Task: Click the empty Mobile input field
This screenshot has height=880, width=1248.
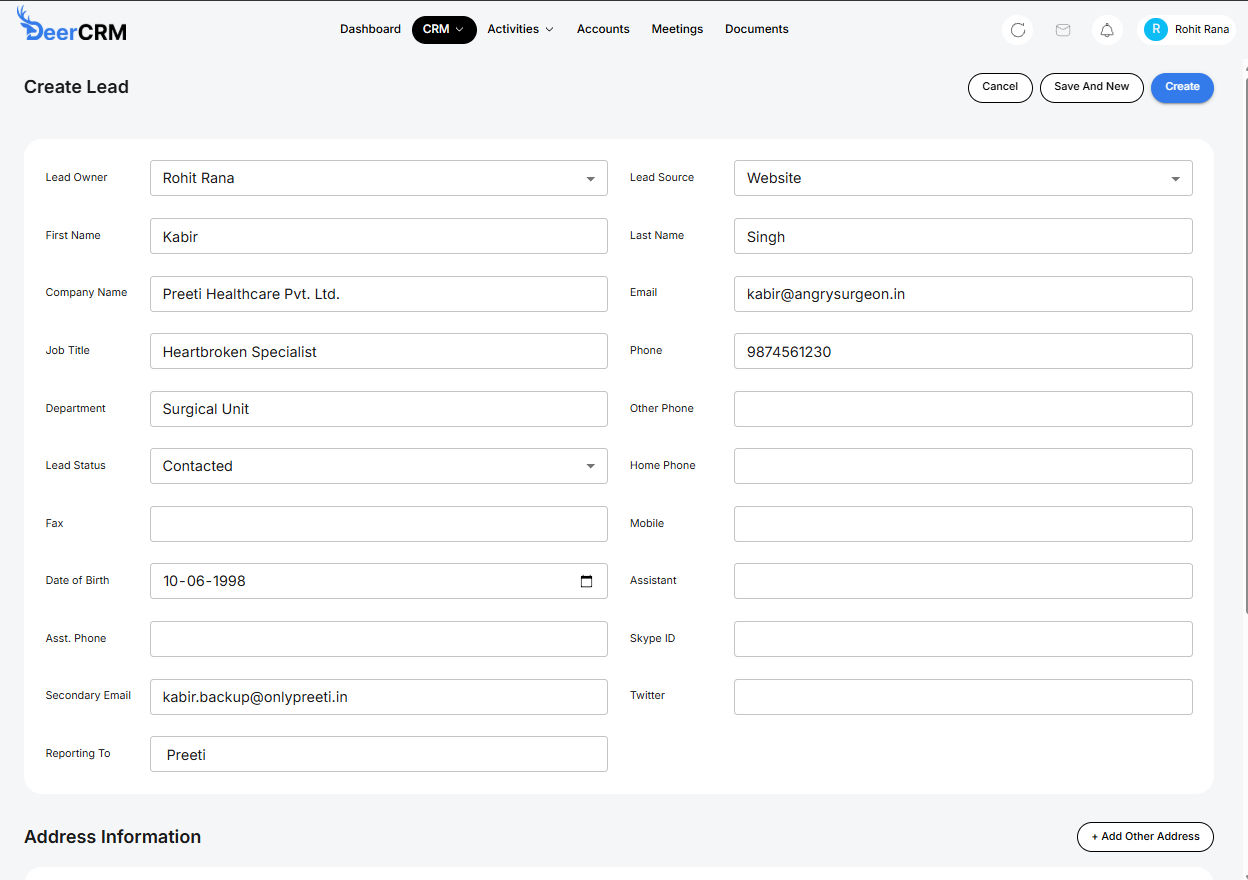Action: coord(963,523)
